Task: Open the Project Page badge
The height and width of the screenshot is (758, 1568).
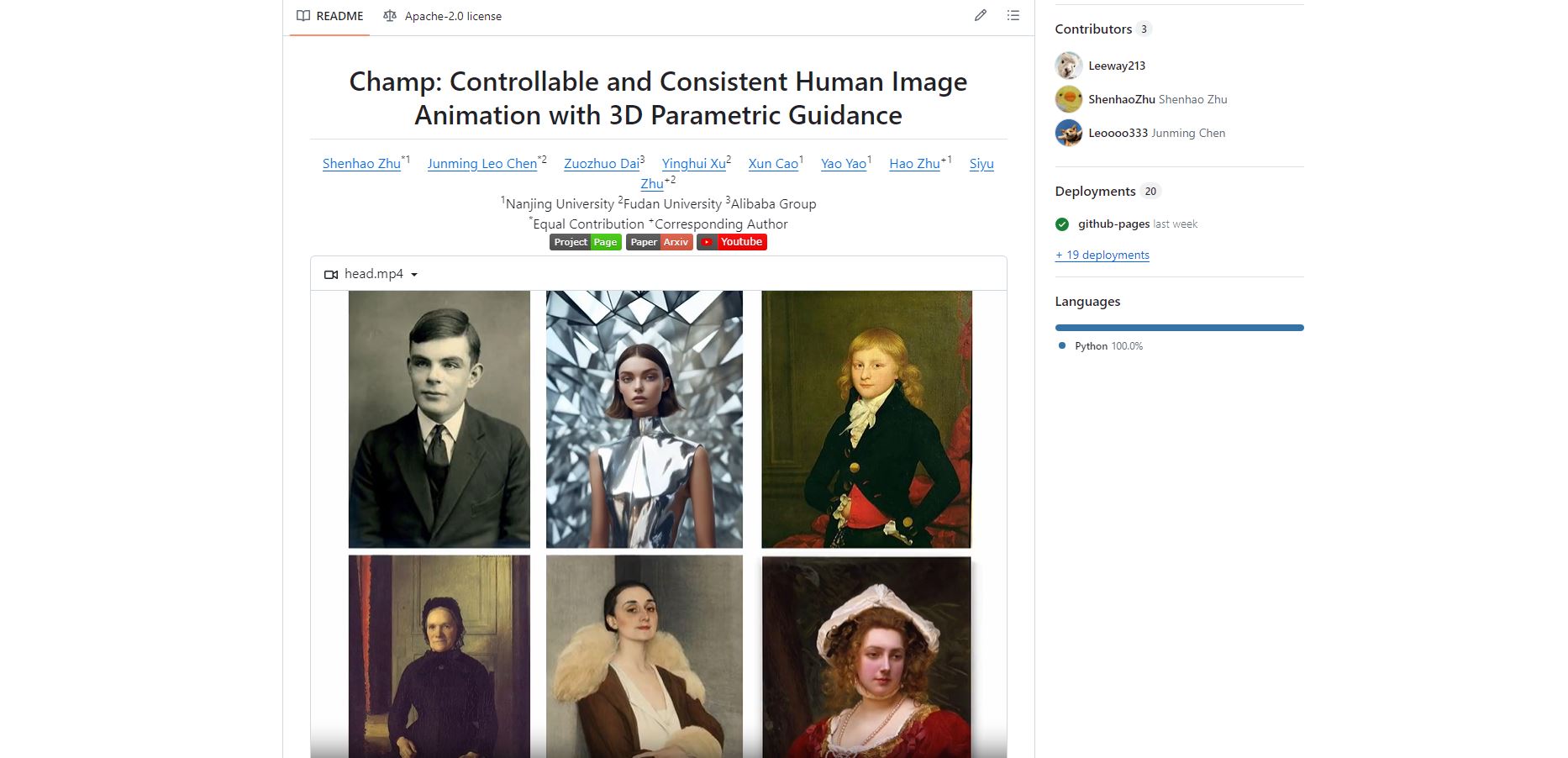Action: [586, 242]
